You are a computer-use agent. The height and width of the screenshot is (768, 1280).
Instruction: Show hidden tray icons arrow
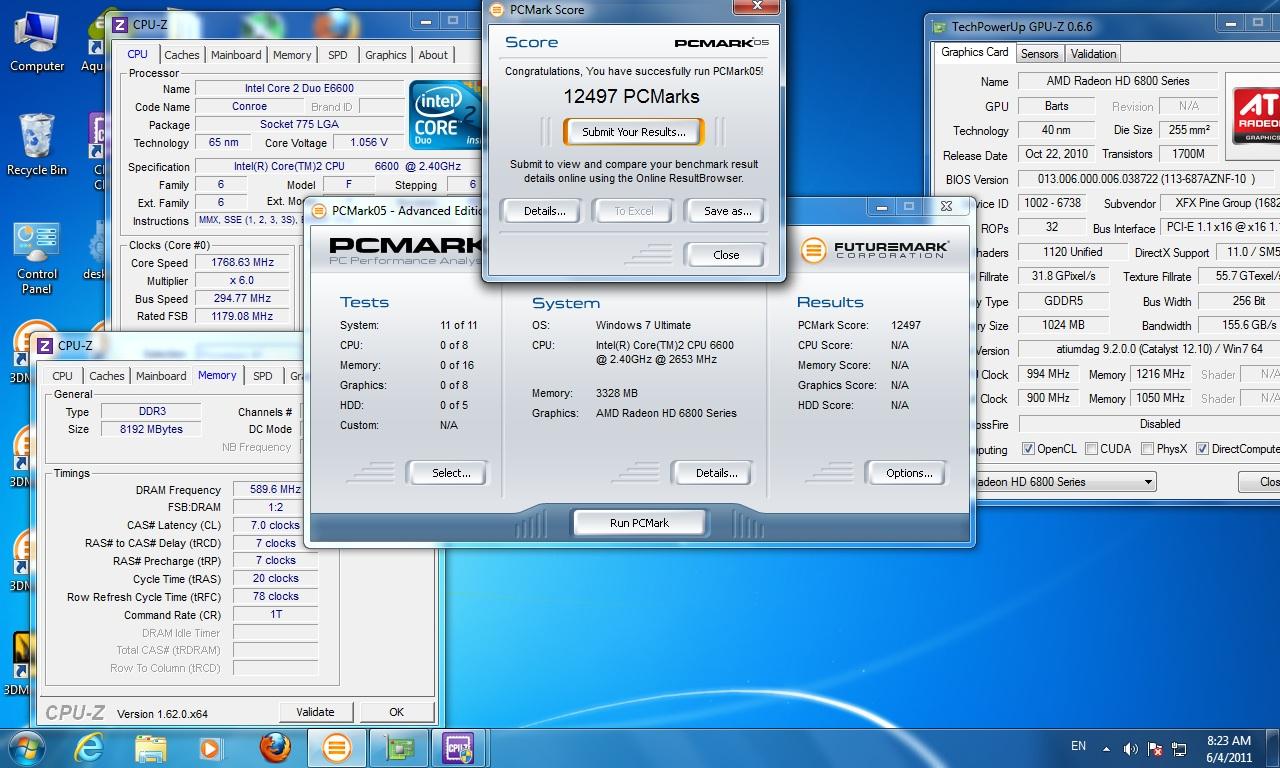click(x=1107, y=748)
